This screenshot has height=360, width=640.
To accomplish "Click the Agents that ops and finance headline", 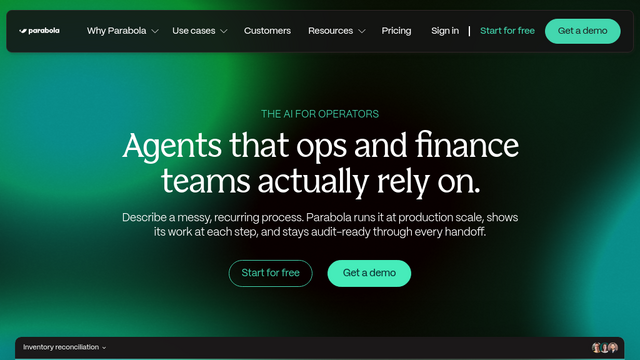I will (x=320, y=163).
